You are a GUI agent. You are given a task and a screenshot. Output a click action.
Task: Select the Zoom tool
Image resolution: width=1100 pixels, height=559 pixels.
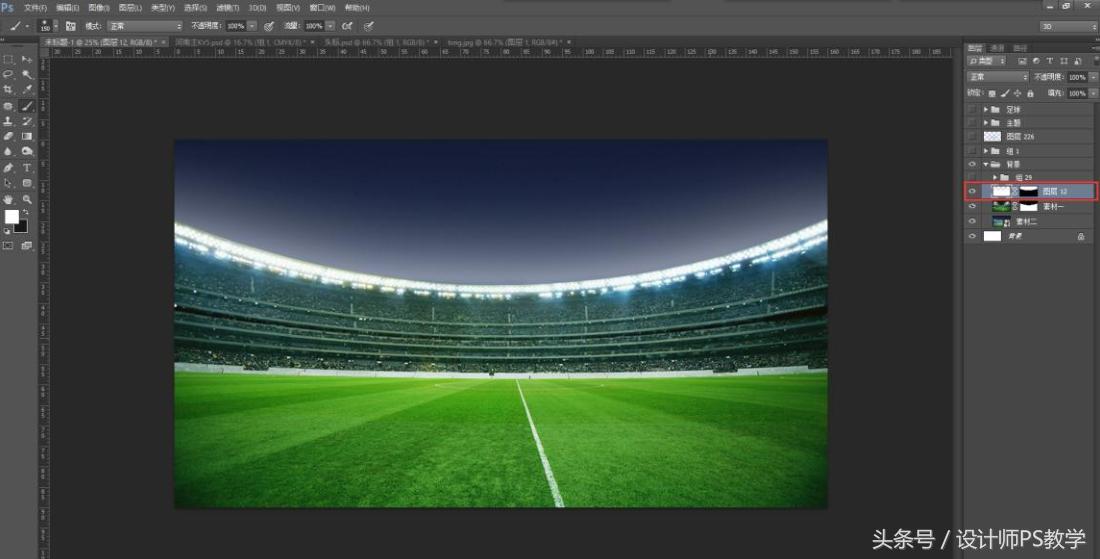(27, 200)
